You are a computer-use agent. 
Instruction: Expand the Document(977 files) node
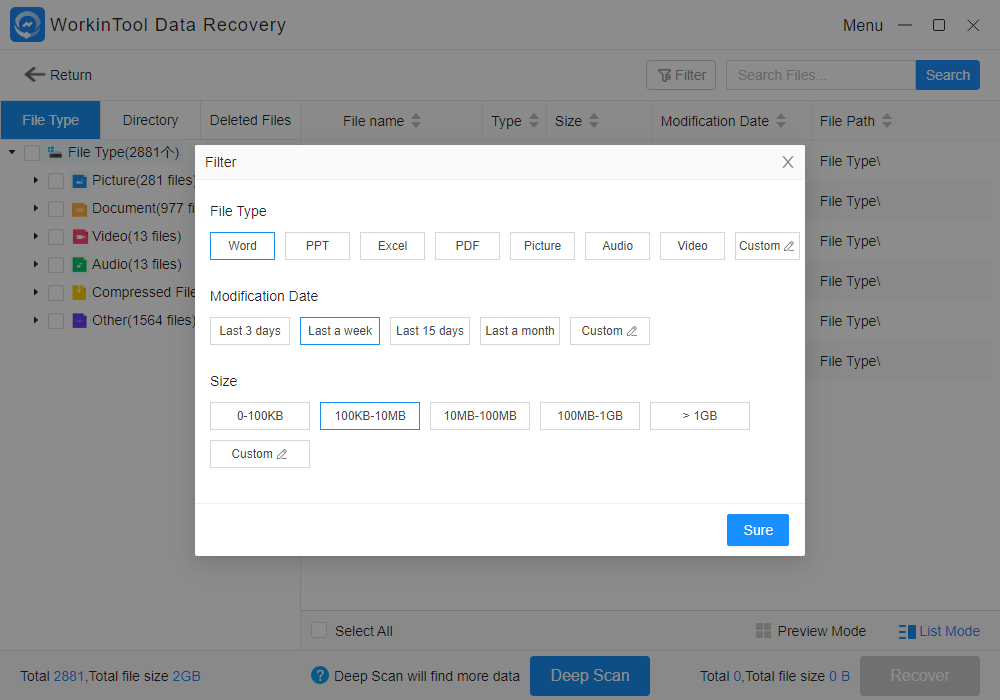coord(36,208)
